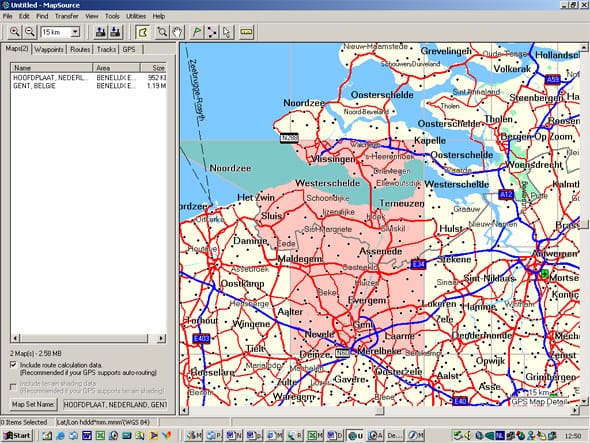Select the Zoom tool with dashed box
This screenshot has height=443, width=590.
162,32
